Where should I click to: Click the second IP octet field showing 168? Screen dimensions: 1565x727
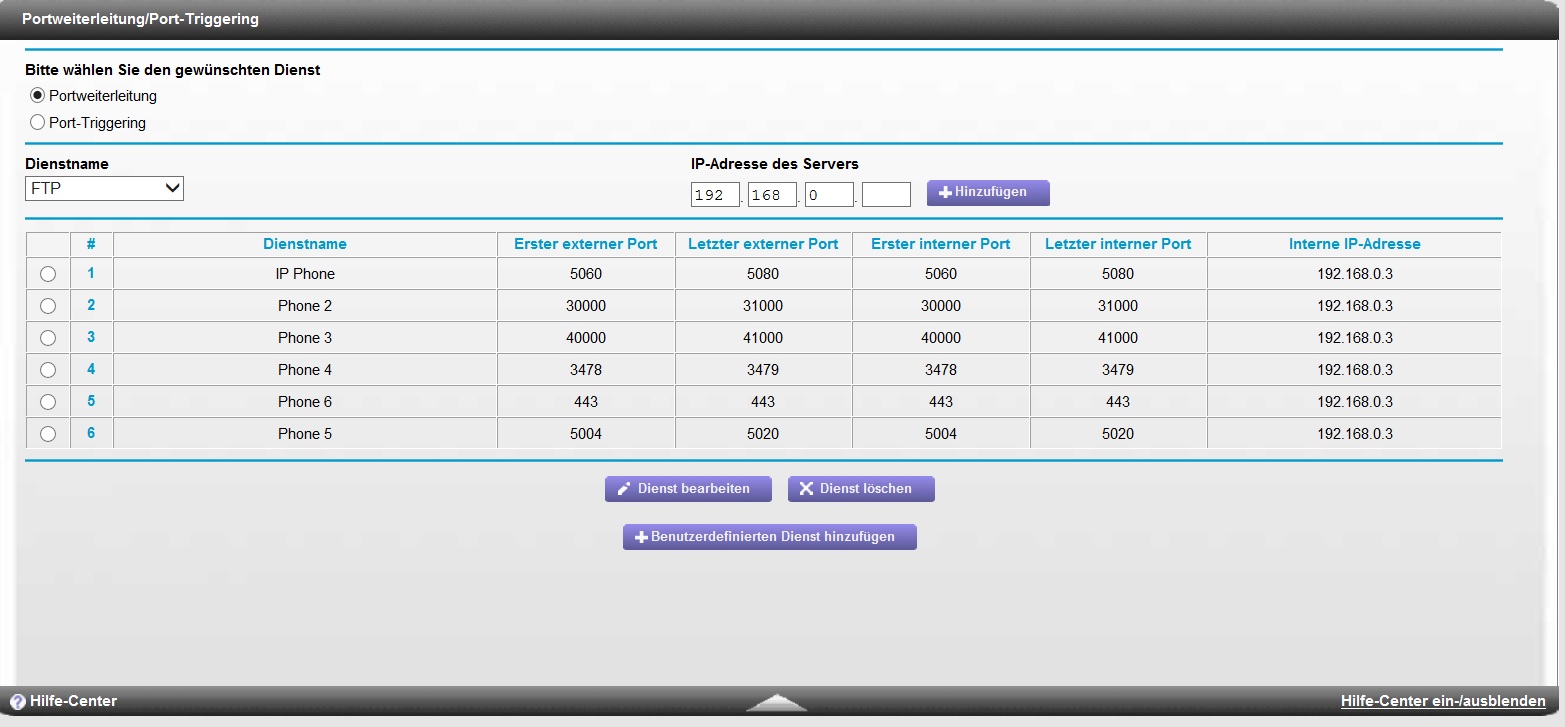pos(772,194)
